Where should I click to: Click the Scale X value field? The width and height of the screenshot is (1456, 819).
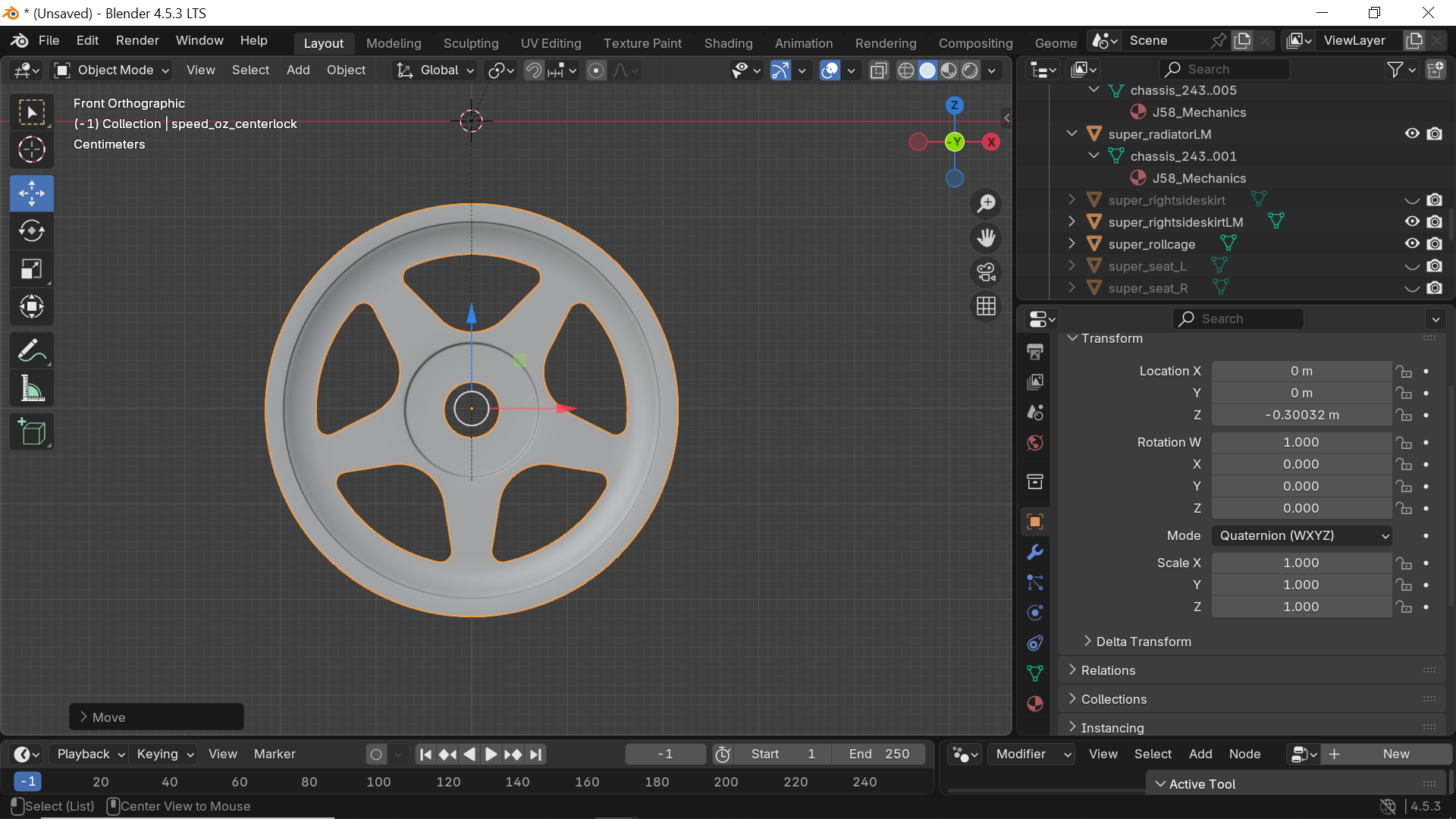(1301, 563)
